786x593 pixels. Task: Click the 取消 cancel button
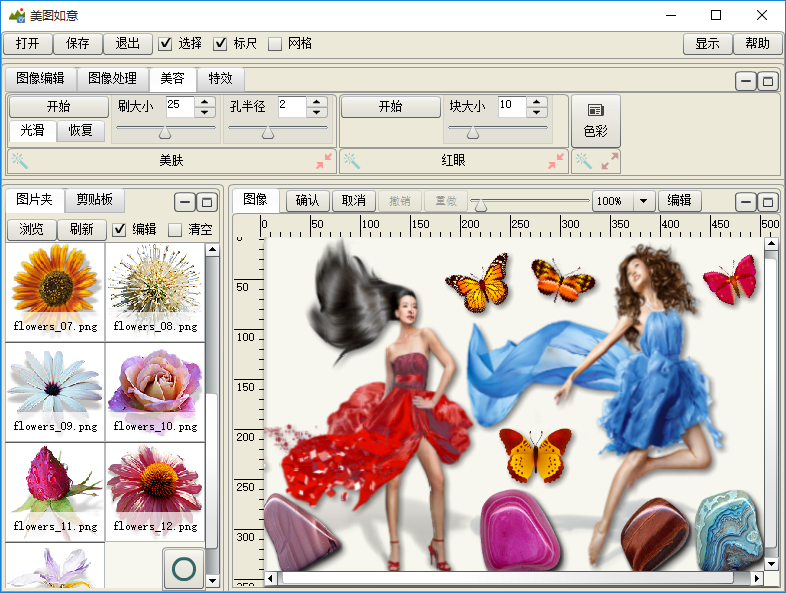(x=354, y=201)
